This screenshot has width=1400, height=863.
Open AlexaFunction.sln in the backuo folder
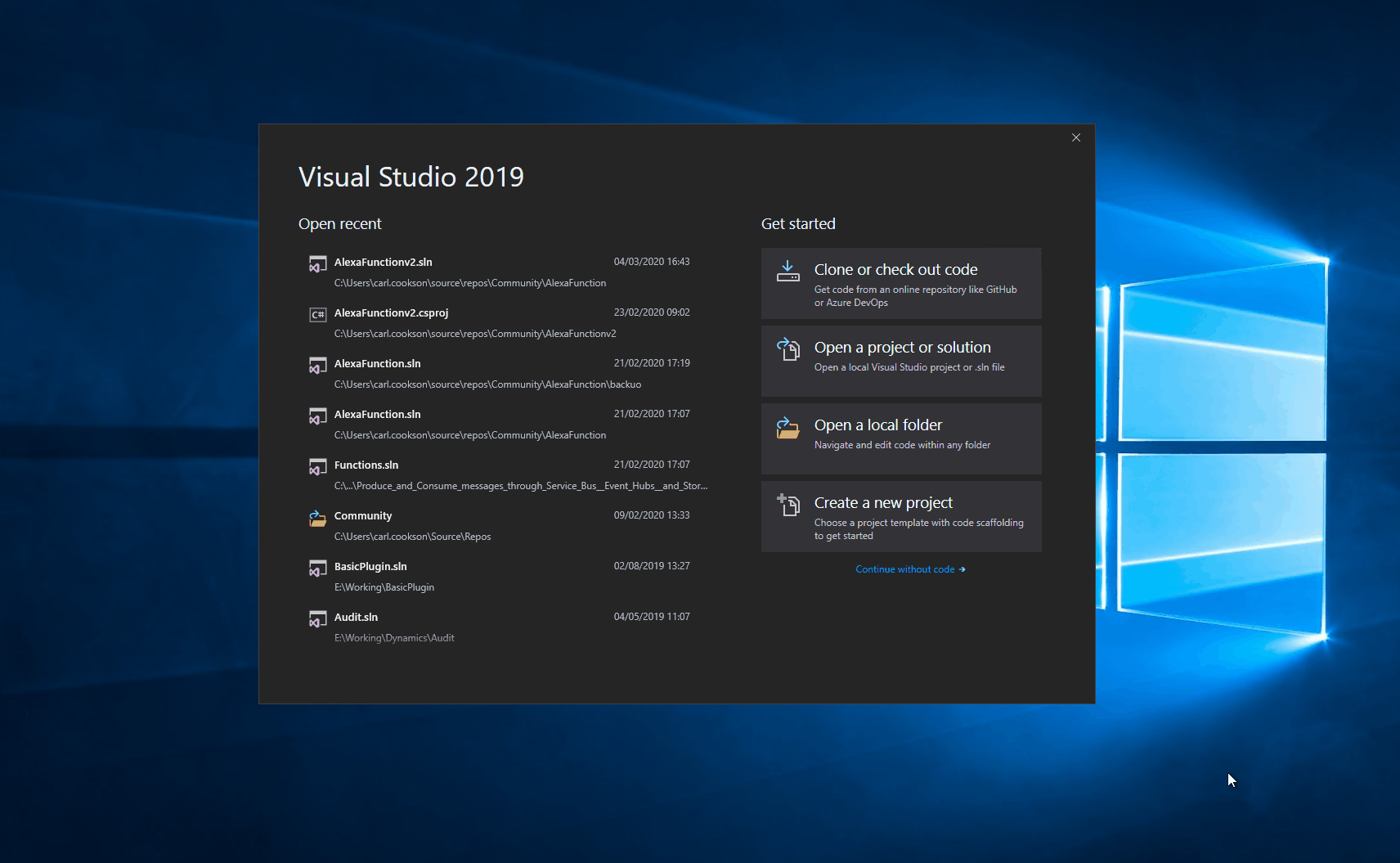(x=505, y=374)
